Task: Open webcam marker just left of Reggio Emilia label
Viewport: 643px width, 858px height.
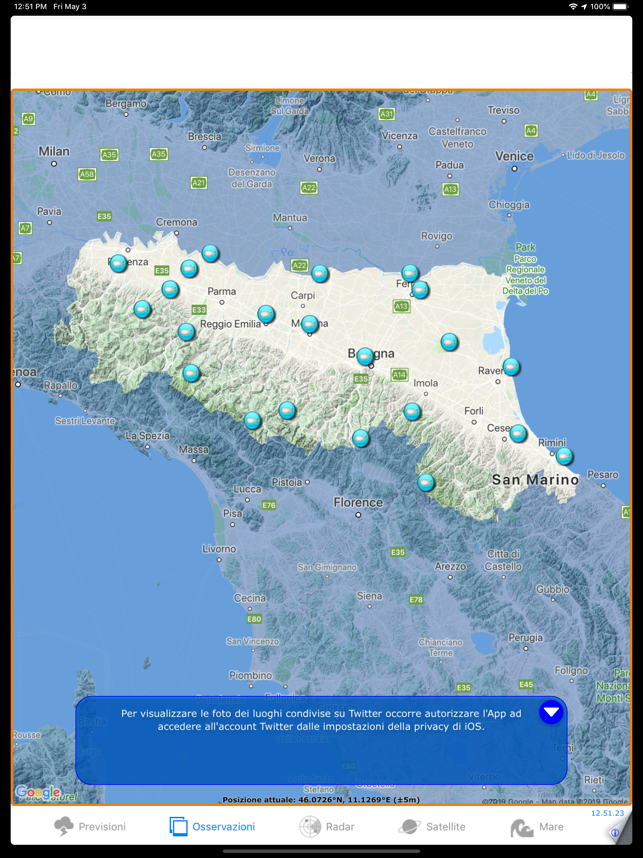Action: pos(186,332)
